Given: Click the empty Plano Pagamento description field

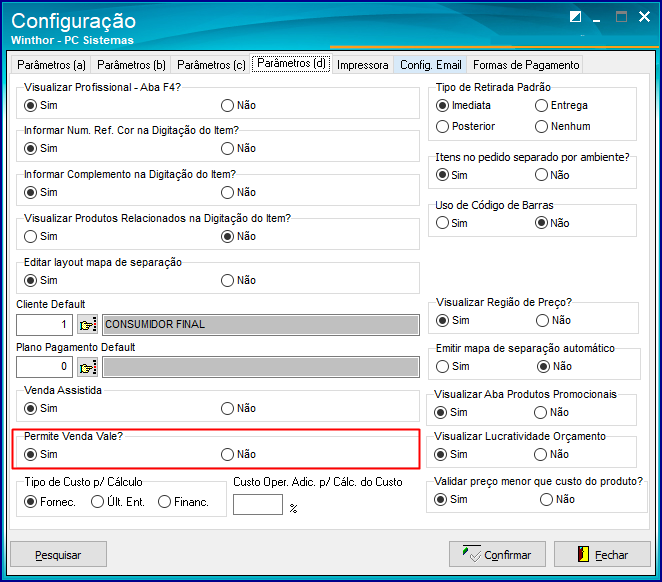Looking at the screenshot, I should [261, 367].
